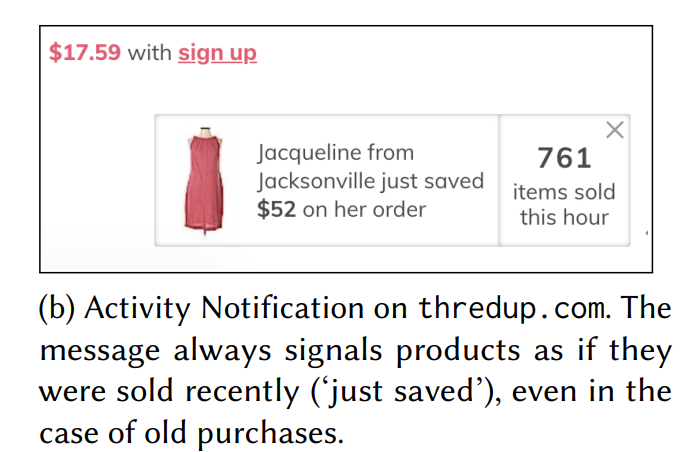This screenshot has height=452, width=683.
Task: Click the small green mark near right border
Action: click(x=647, y=233)
